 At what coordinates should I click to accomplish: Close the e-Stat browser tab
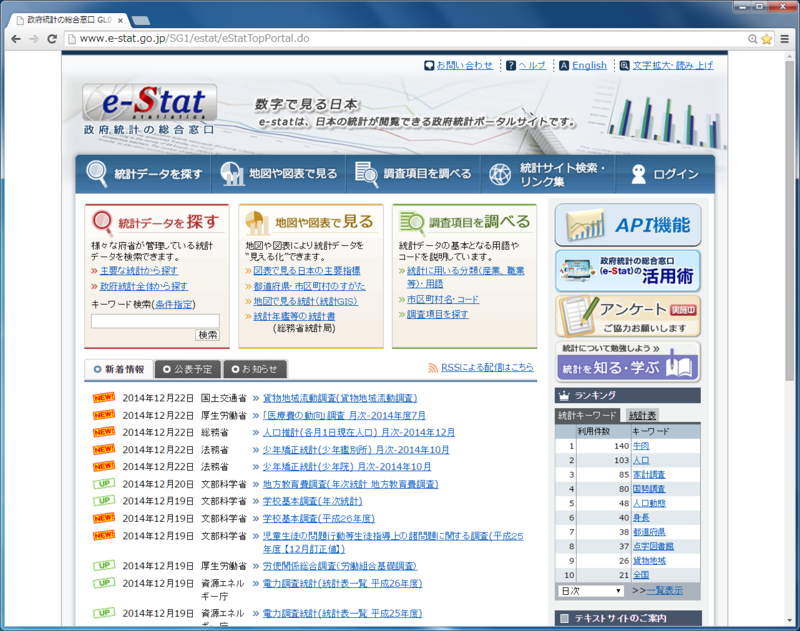click(x=120, y=20)
